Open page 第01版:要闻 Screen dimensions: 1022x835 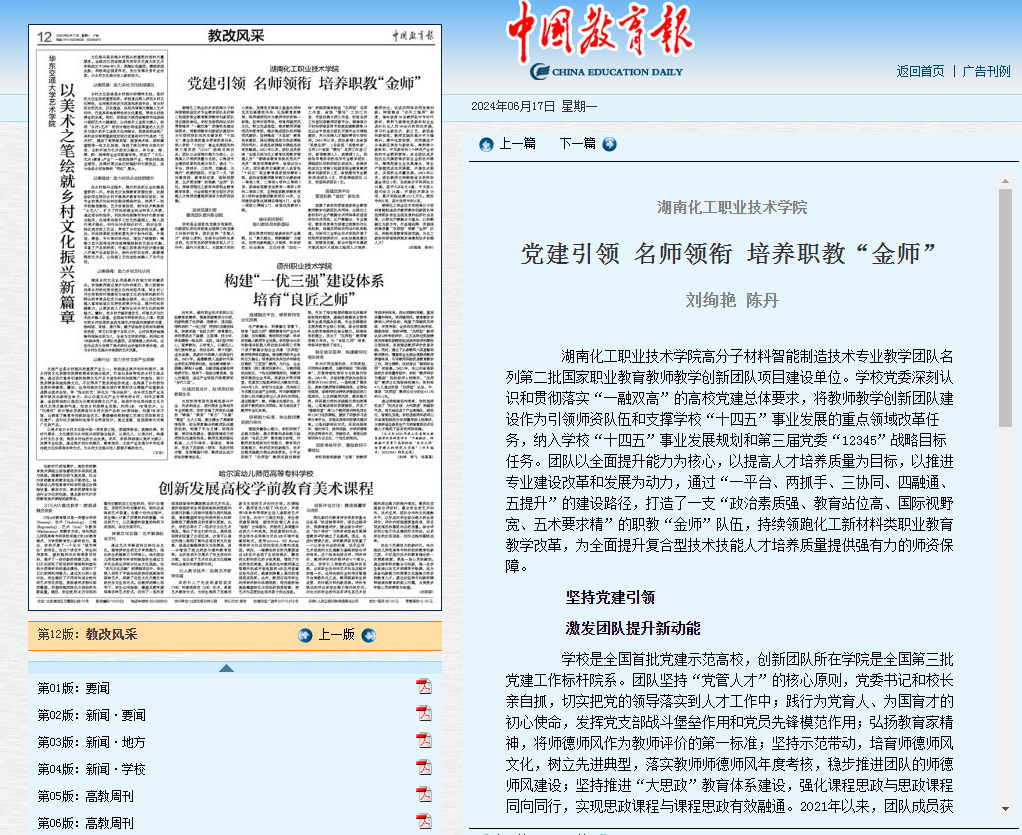click(74, 688)
